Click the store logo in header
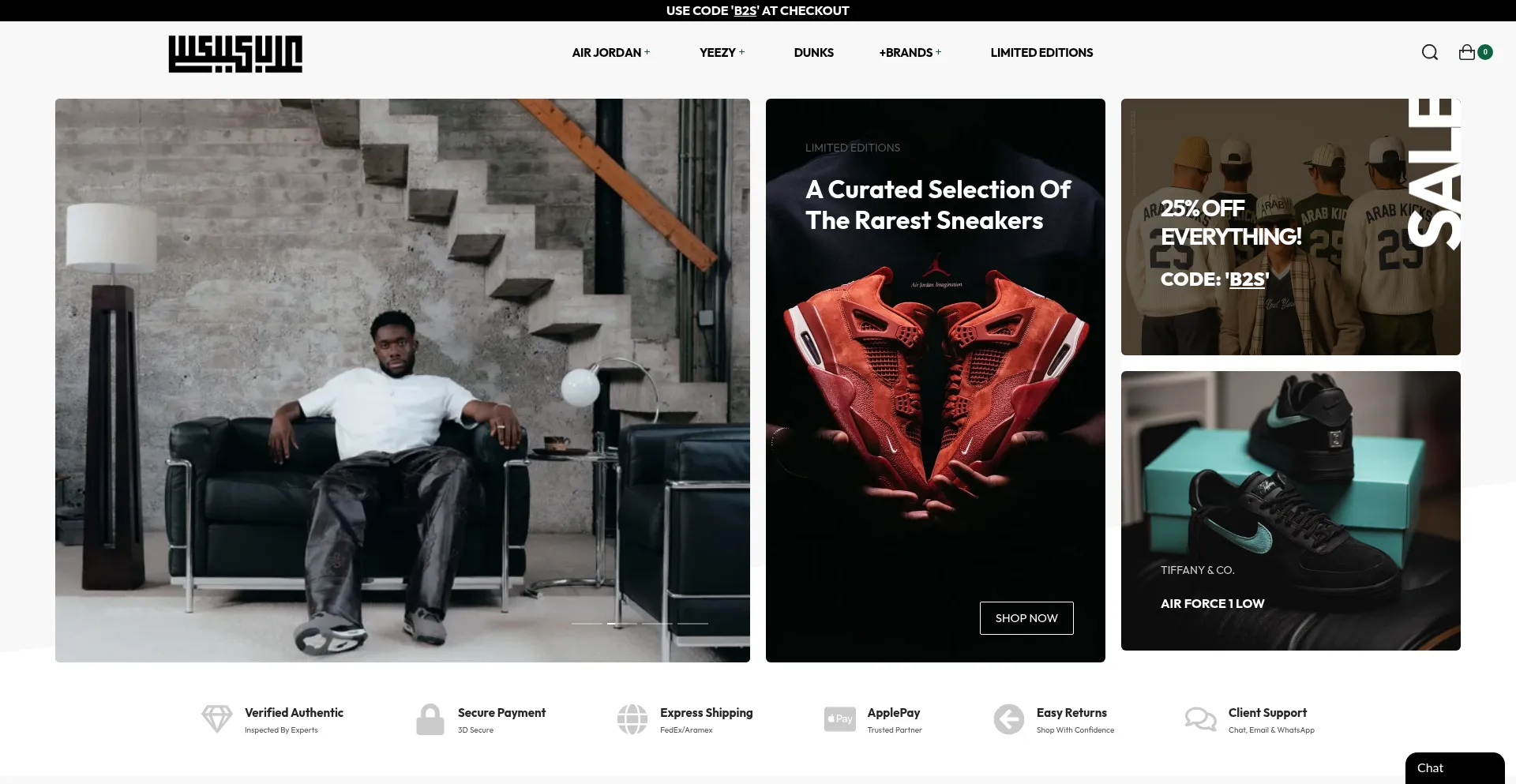Image resolution: width=1516 pixels, height=784 pixels. (235, 54)
